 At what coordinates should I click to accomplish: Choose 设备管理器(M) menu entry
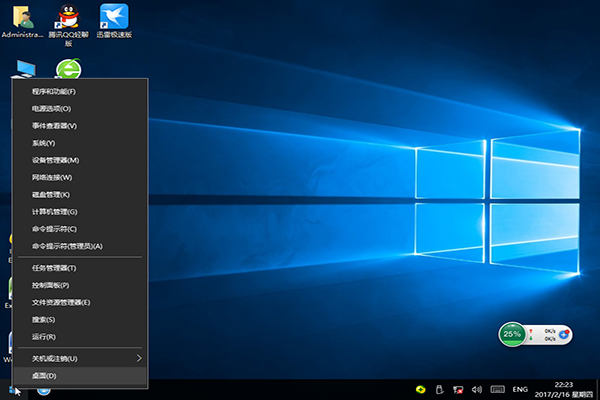55,160
